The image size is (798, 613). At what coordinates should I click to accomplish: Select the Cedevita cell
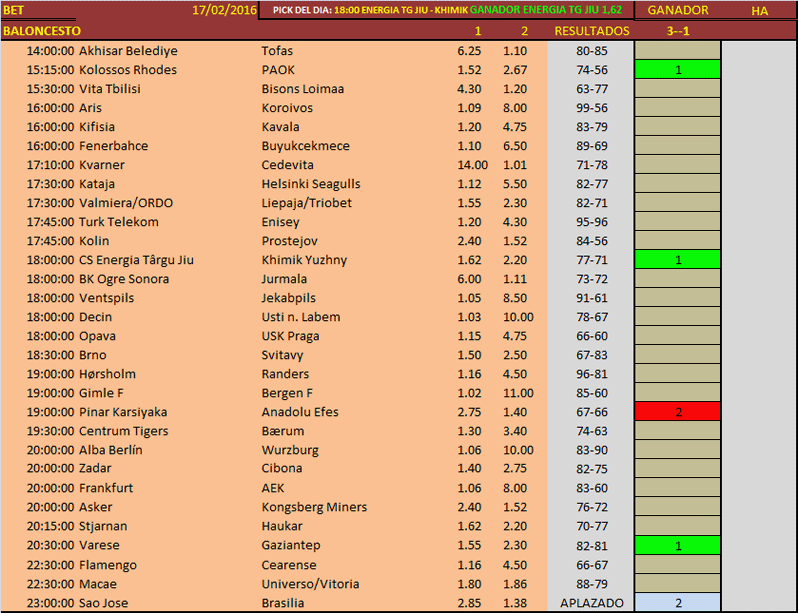click(x=287, y=165)
